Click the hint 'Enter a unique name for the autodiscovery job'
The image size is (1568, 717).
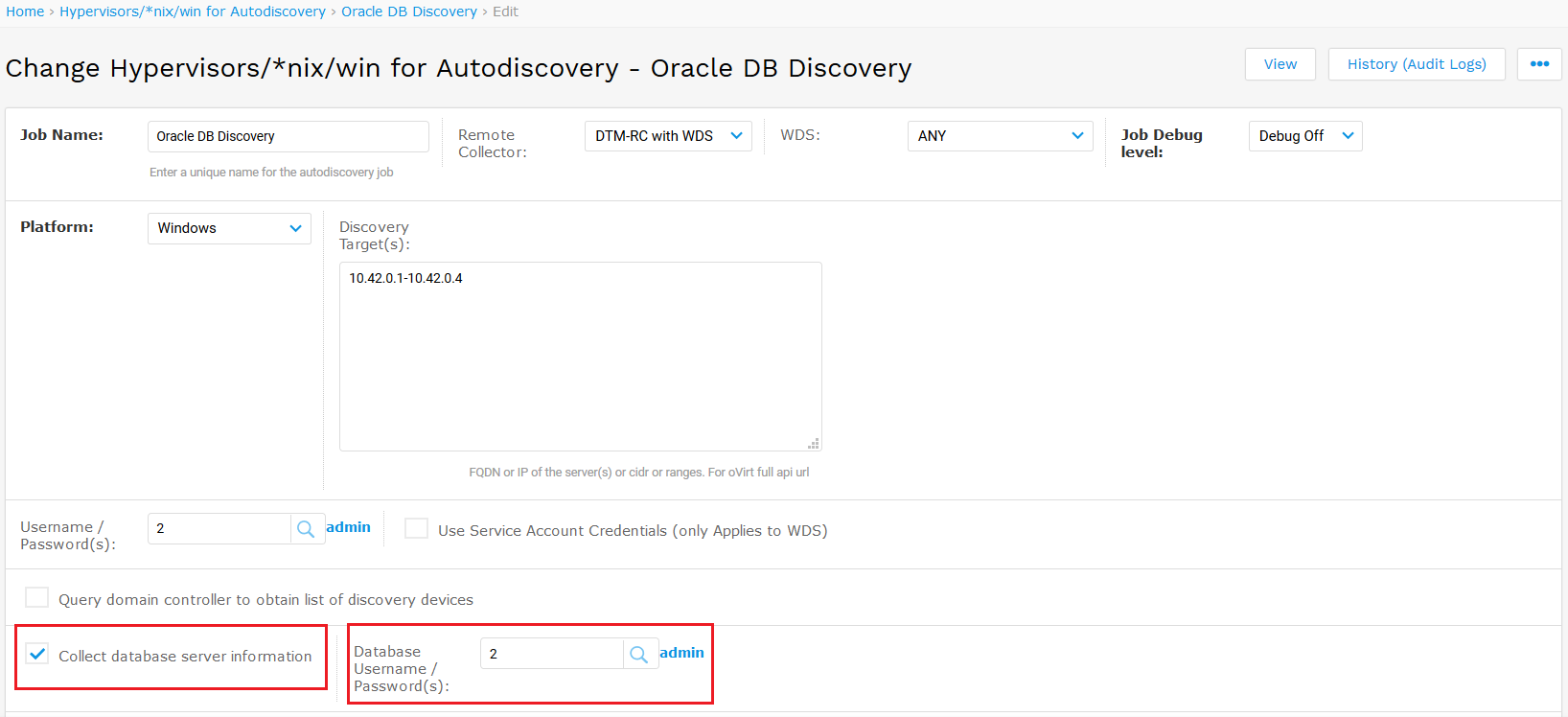(x=271, y=173)
